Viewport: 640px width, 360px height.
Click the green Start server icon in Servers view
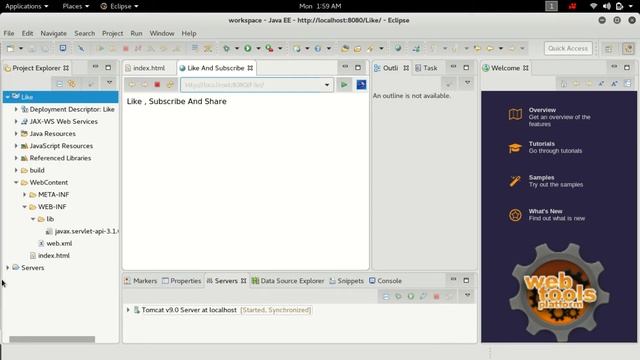point(411,296)
